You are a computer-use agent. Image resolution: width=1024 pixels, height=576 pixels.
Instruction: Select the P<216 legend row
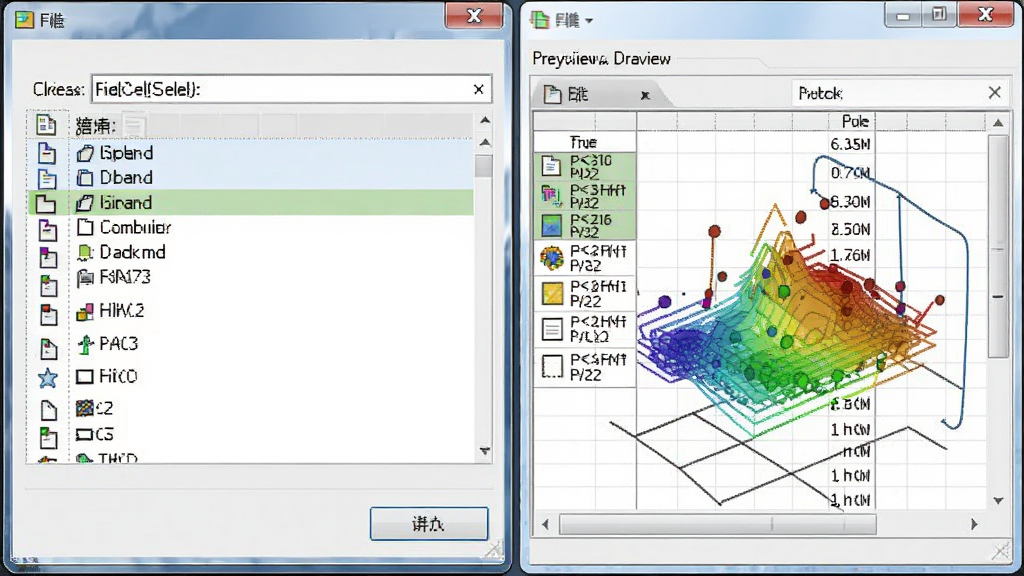[585, 225]
